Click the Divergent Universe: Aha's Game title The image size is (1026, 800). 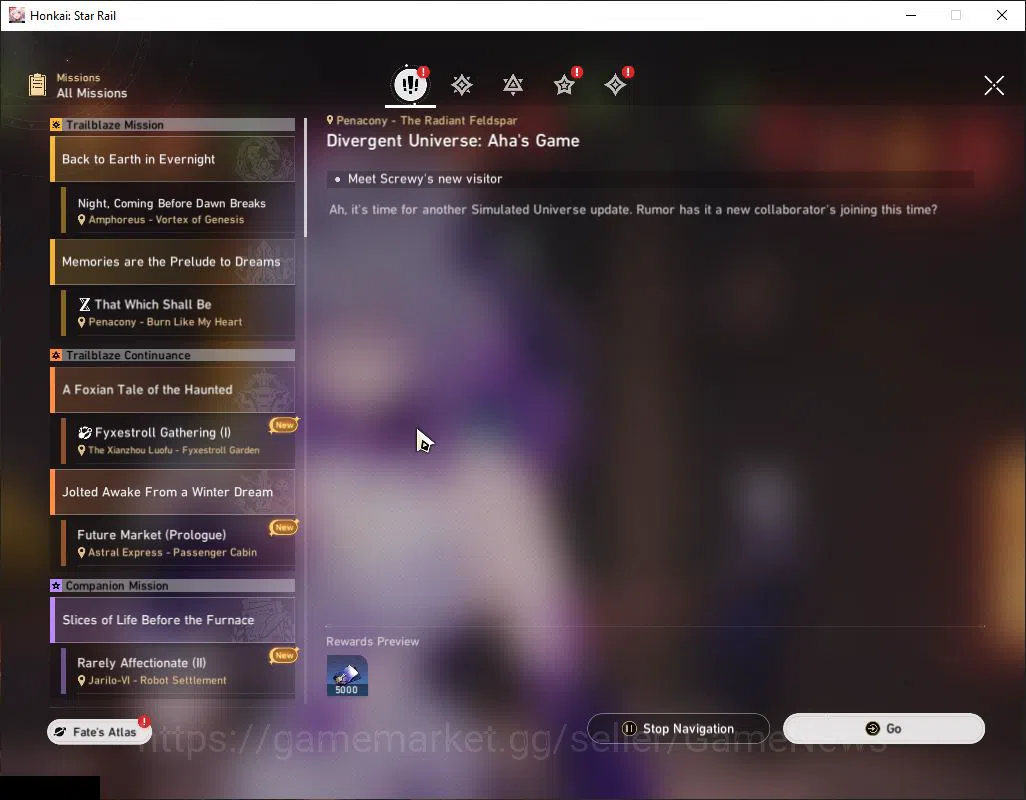click(x=453, y=141)
